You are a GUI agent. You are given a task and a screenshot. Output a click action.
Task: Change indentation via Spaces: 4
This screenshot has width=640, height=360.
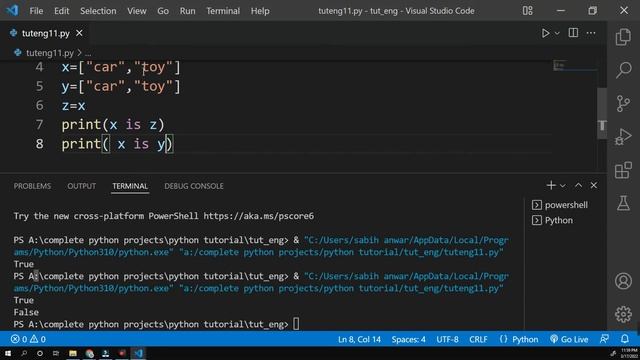click(408, 339)
